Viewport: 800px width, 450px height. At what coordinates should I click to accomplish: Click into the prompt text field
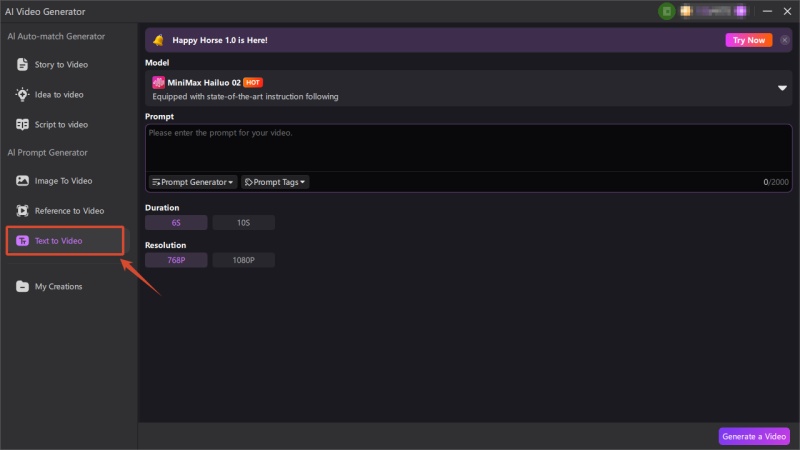click(468, 148)
